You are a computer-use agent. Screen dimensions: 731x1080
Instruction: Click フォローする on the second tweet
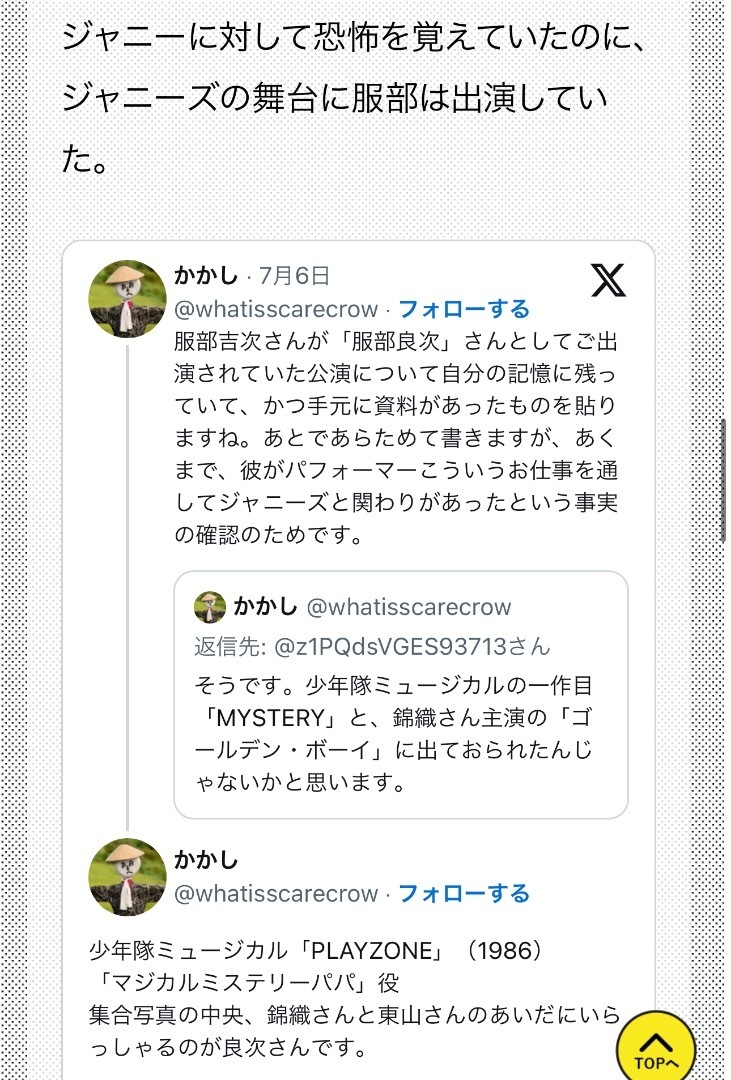tap(464, 893)
